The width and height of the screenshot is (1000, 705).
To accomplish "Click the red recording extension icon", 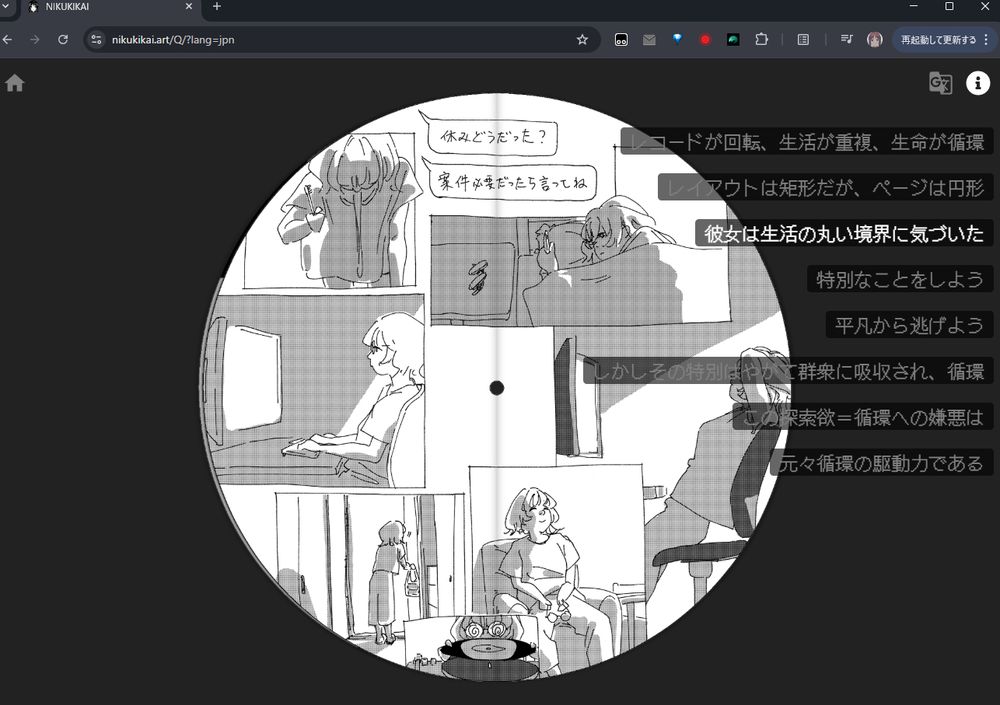I will coord(705,39).
